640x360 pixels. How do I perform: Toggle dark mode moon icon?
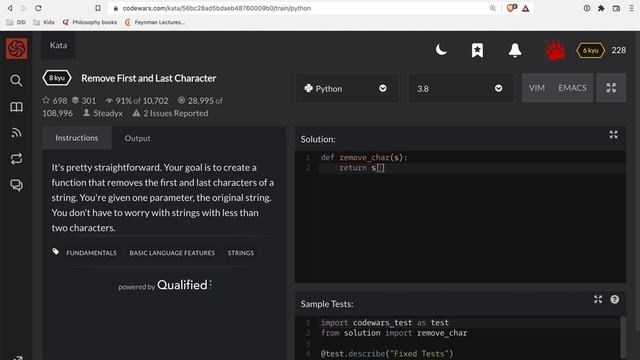tap(441, 50)
